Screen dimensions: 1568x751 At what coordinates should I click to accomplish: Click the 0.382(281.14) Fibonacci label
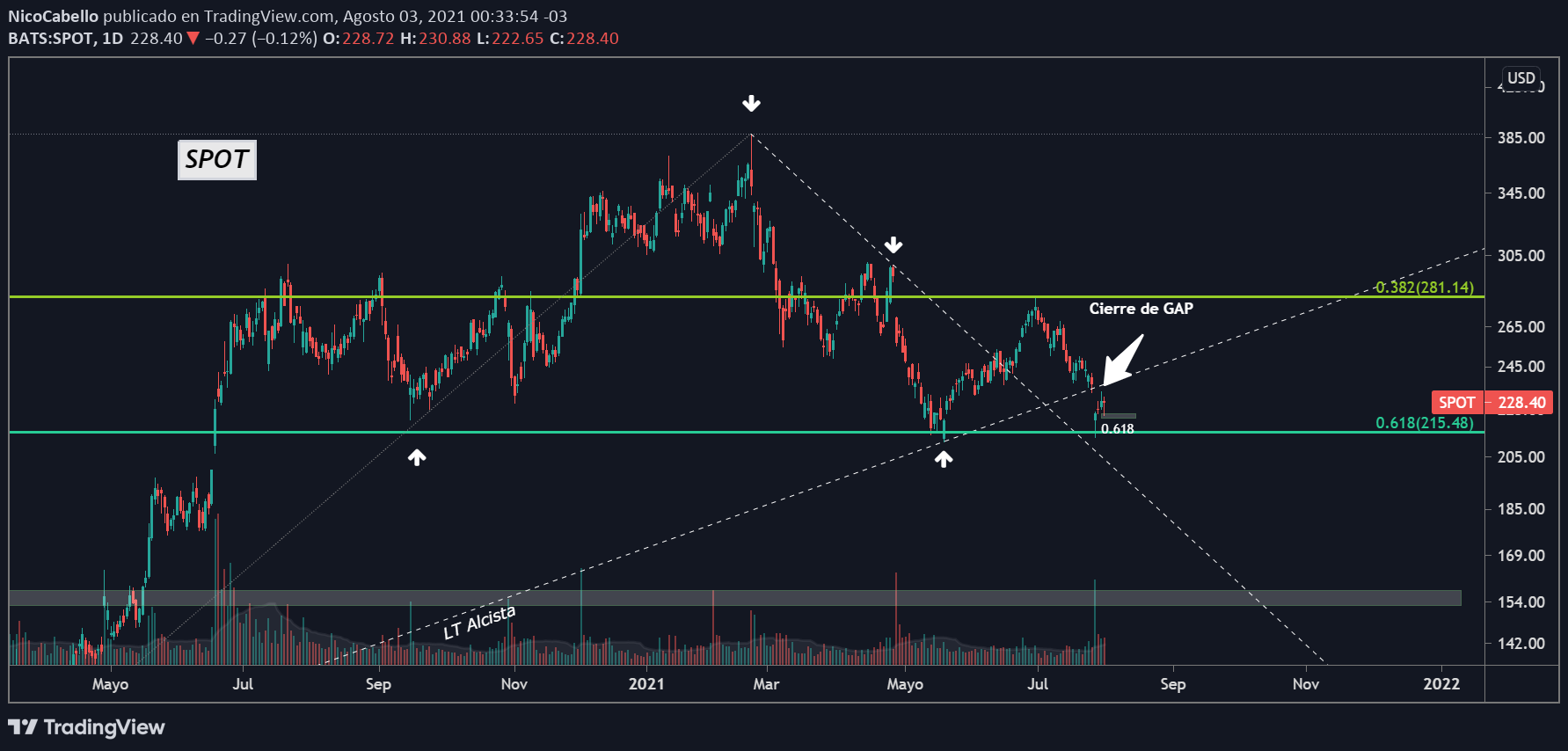1425,288
